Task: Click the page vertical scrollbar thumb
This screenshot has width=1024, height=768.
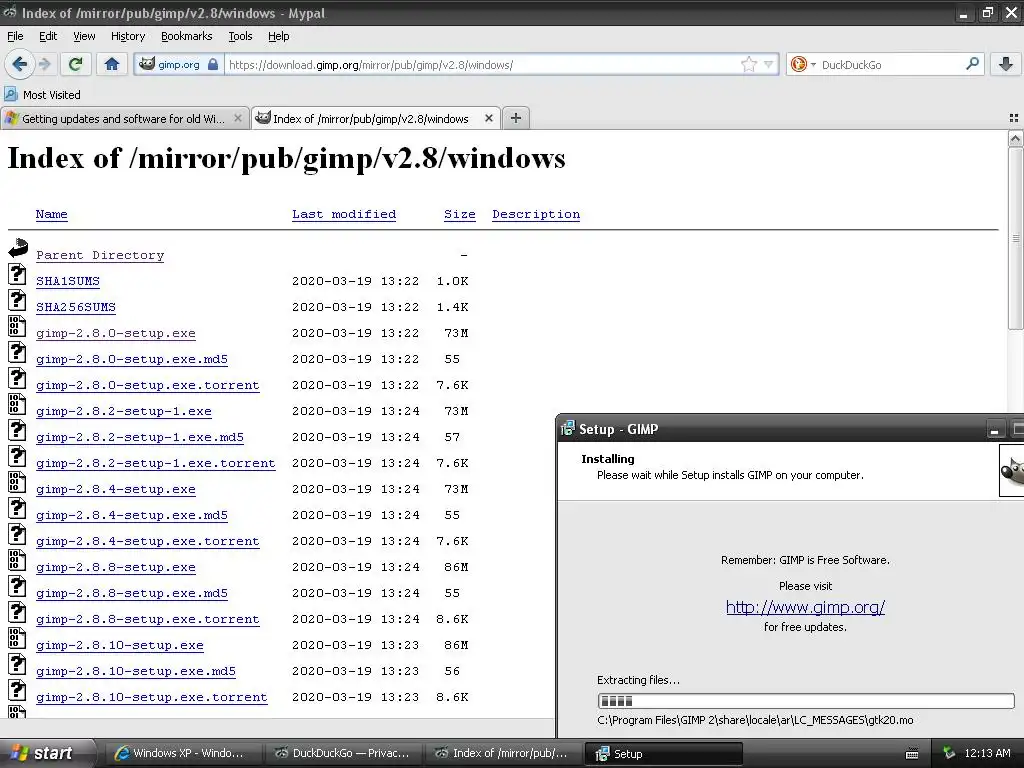Action: (1016, 238)
